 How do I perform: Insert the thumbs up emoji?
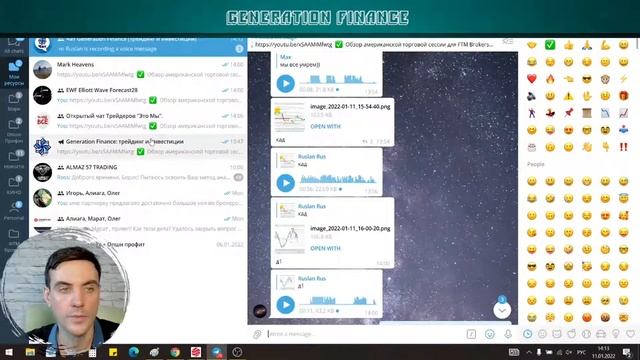(x=568, y=45)
